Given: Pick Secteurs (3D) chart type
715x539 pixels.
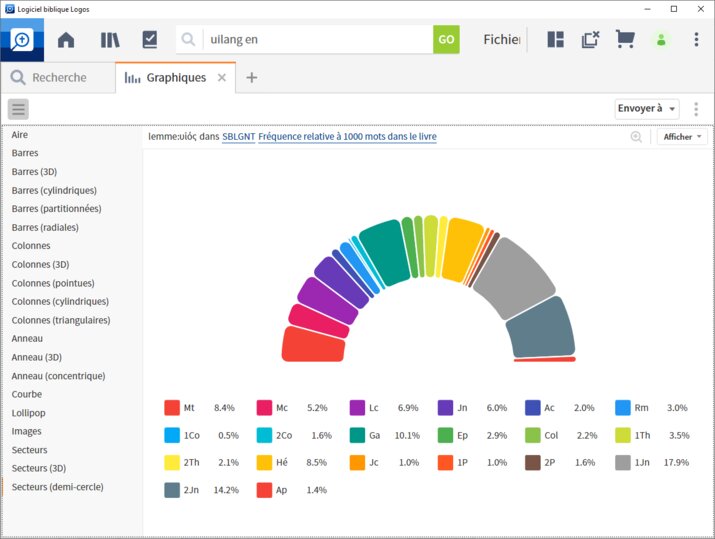Looking at the screenshot, I should [x=39, y=468].
